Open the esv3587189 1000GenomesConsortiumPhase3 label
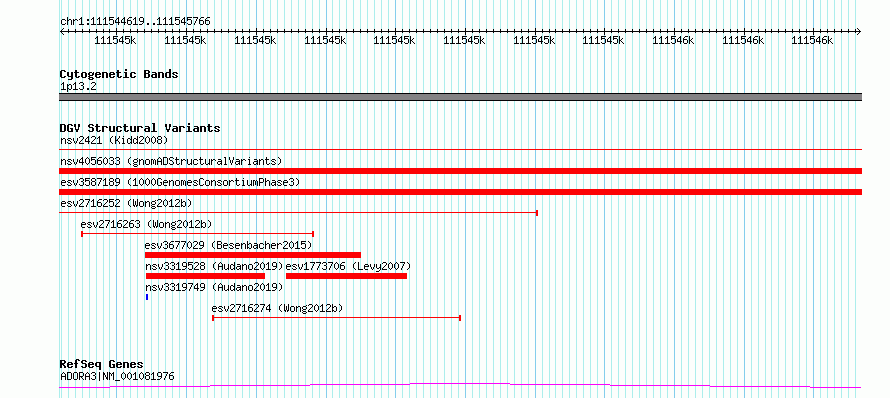Viewport: 890px width, 398px height. (x=179, y=182)
